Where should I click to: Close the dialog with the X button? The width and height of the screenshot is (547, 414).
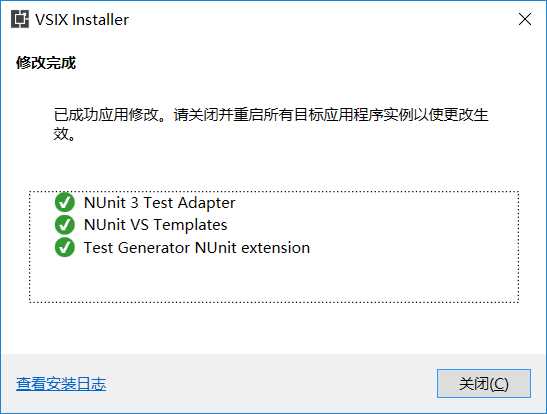tap(525, 20)
